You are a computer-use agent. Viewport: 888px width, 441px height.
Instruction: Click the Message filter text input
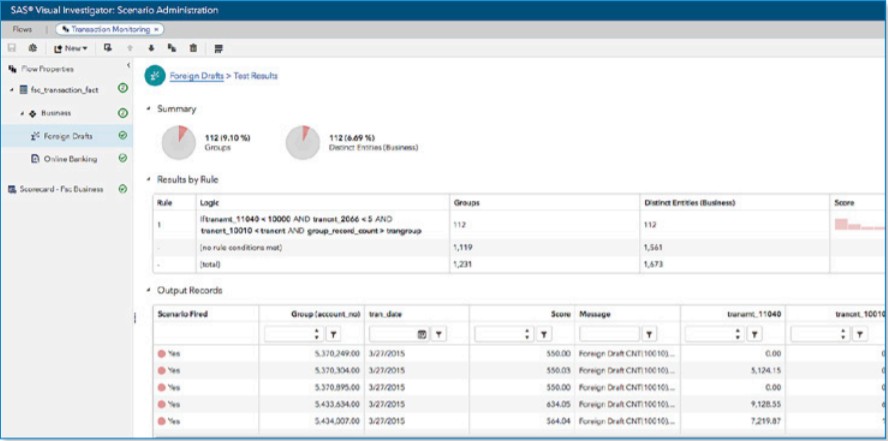pyautogui.click(x=609, y=335)
